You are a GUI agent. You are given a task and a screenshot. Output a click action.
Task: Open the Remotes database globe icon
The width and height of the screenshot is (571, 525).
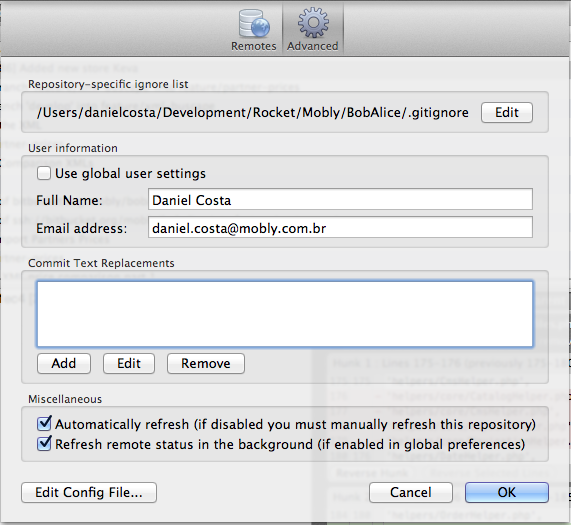[x=254, y=23]
